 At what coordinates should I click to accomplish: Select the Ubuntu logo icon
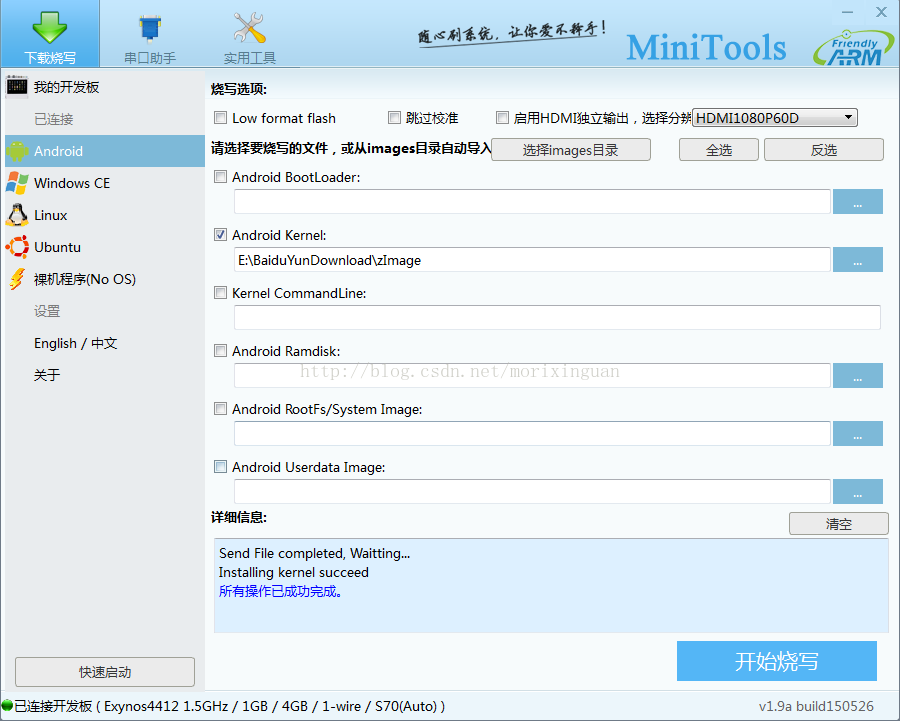[17, 247]
